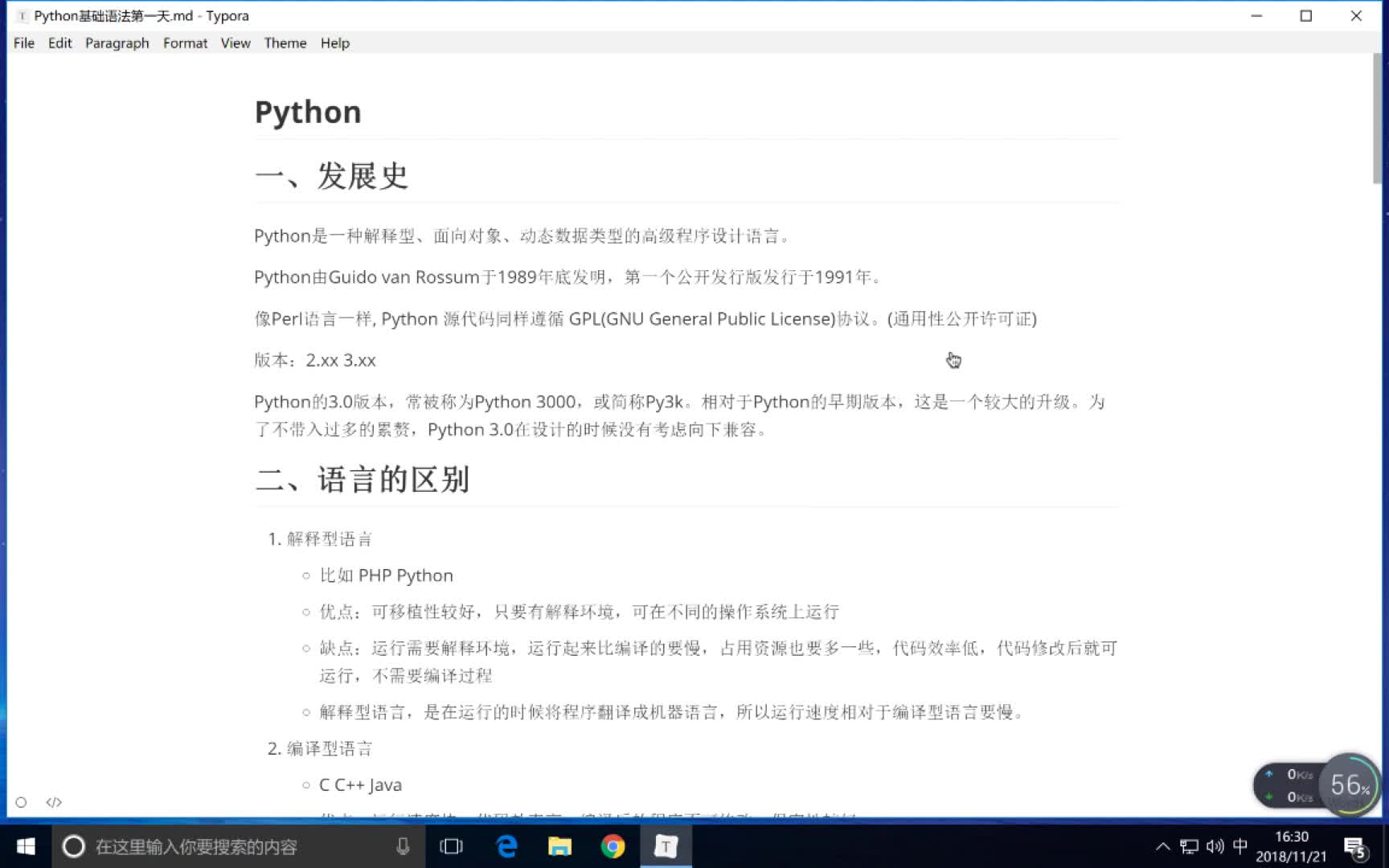Click the bullet 比如 PHP Python
Viewport: 1389px width, 868px height.
click(x=386, y=575)
